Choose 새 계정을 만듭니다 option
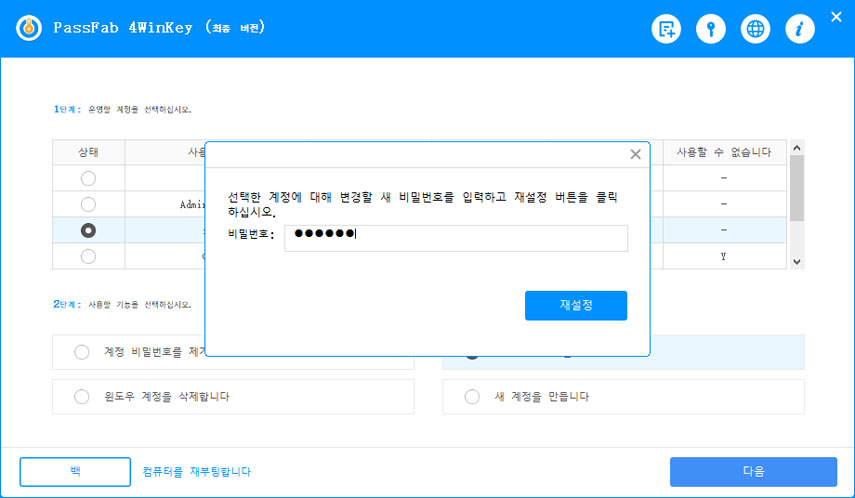Screen dimensions: 855x498 [472, 397]
